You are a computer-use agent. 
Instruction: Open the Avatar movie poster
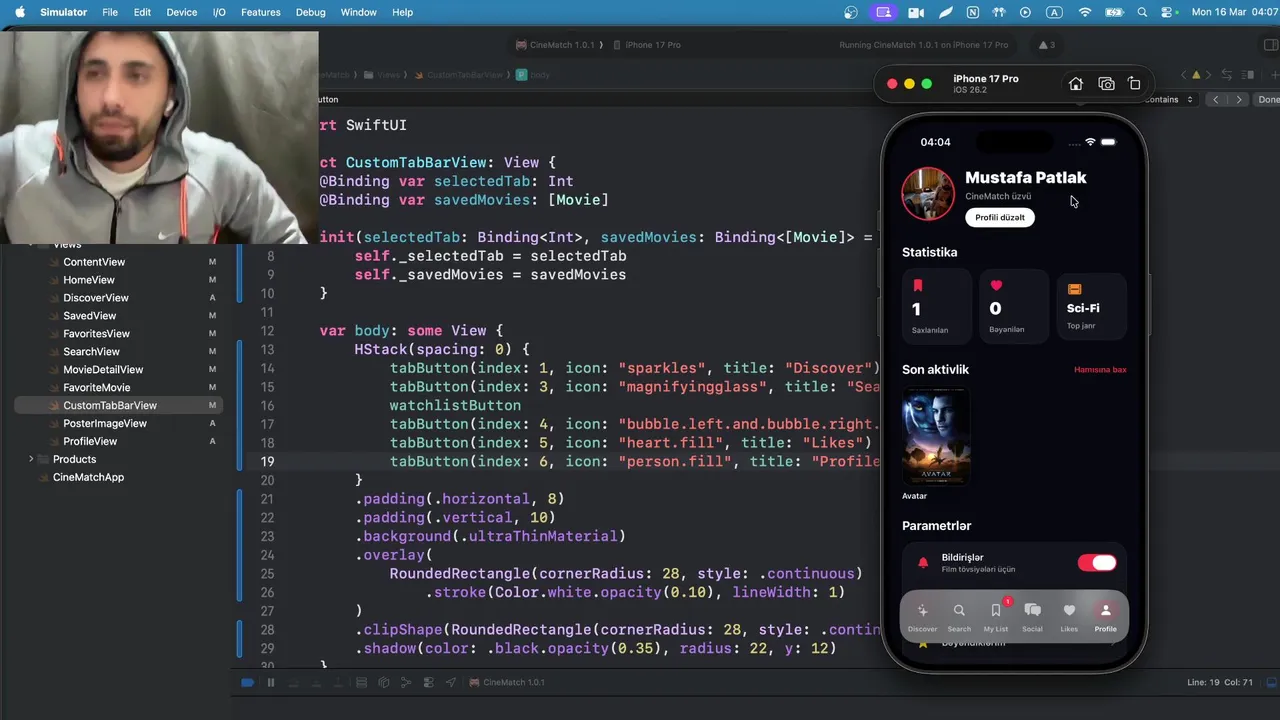point(936,436)
